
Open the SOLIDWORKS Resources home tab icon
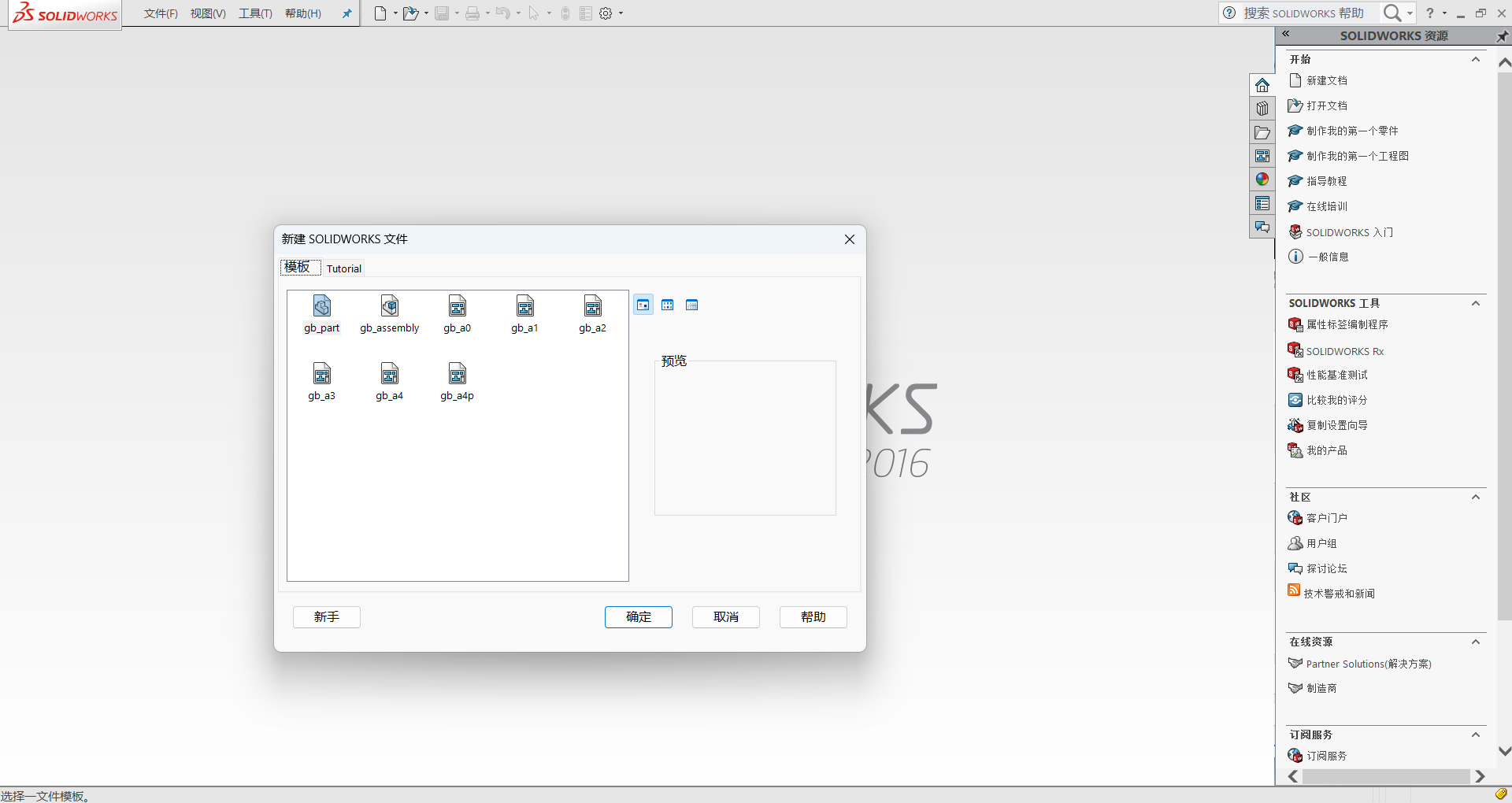tap(1262, 85)
